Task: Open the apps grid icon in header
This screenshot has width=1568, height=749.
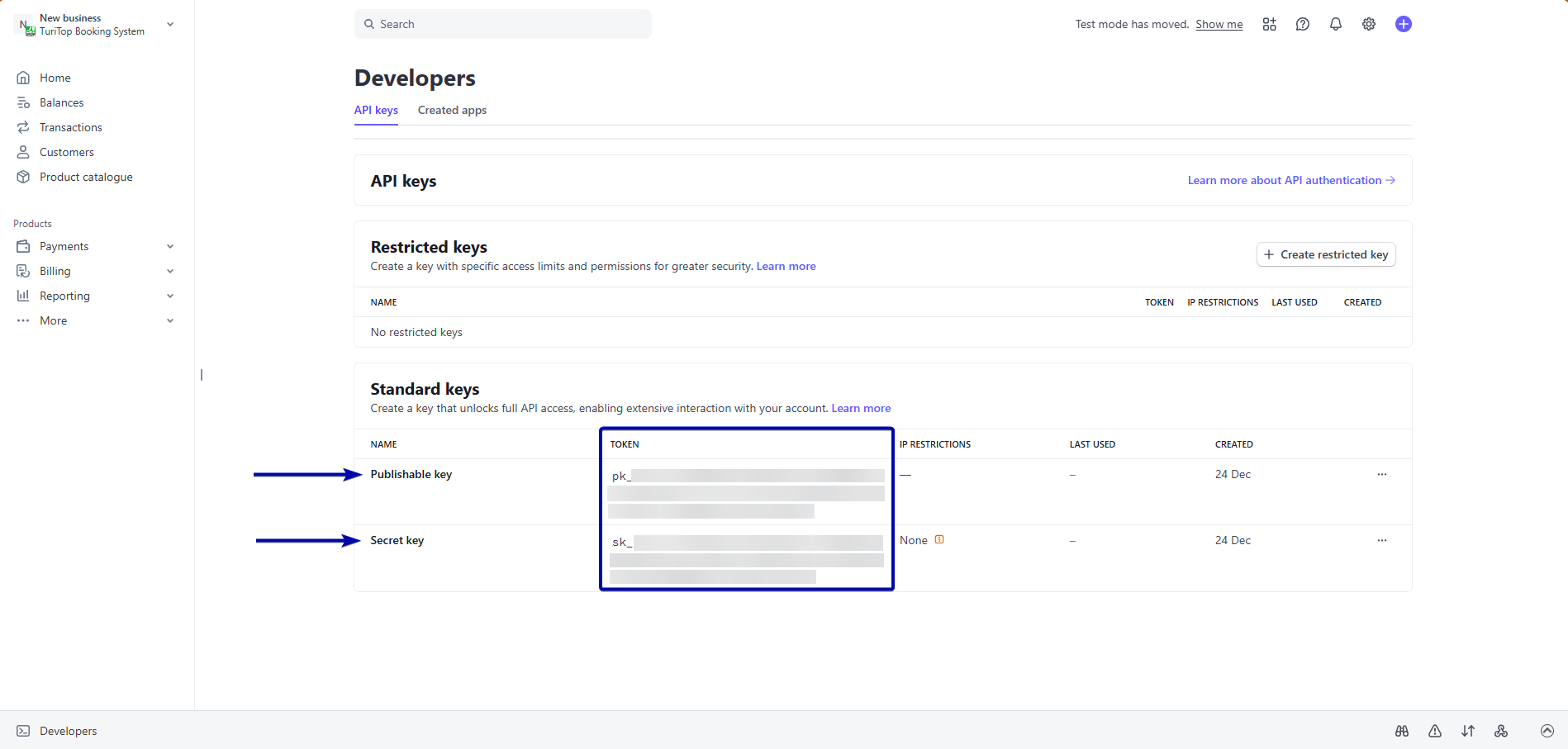Action: 1269,24
